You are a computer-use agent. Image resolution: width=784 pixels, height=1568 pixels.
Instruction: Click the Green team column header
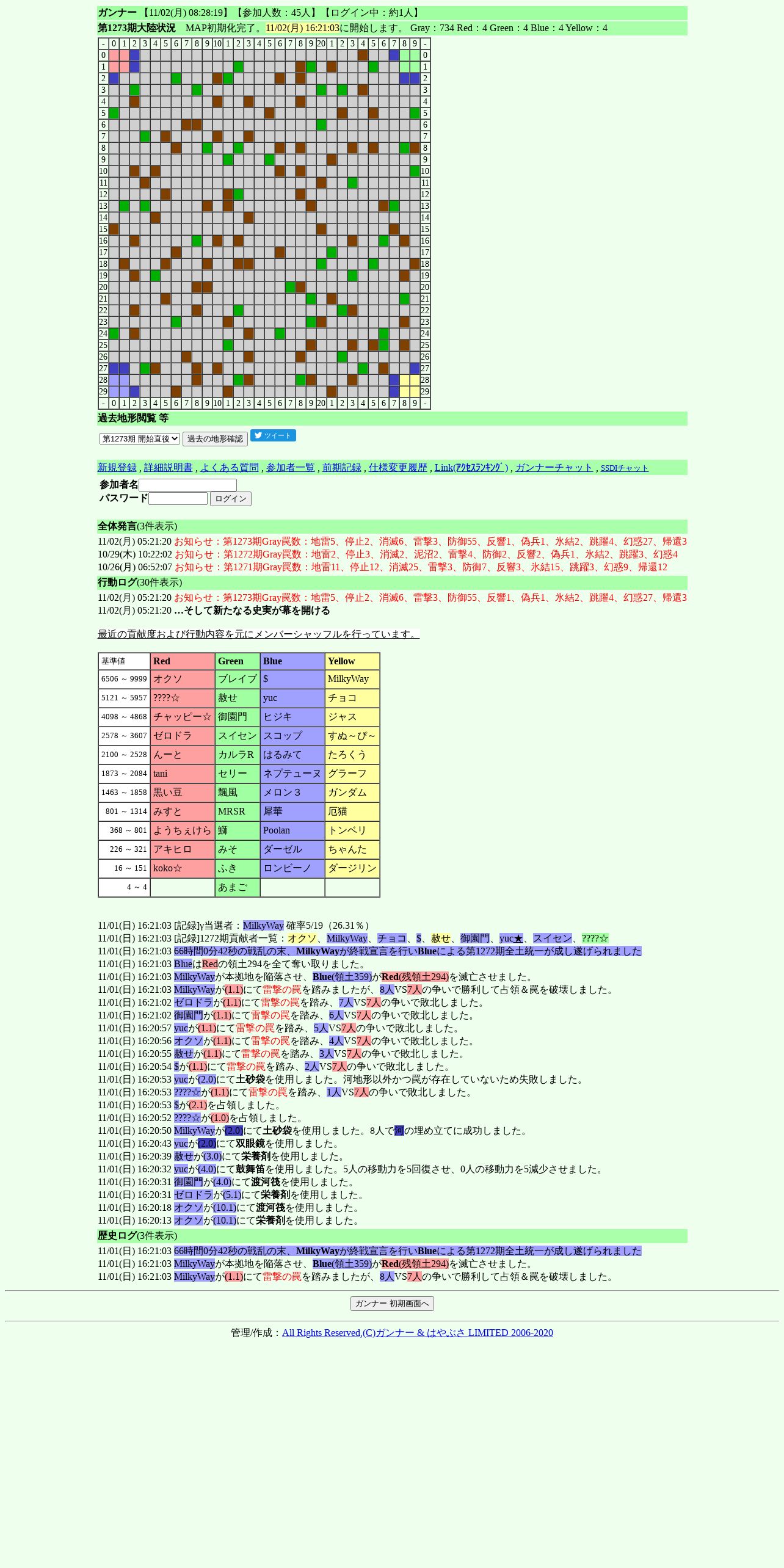238,661
